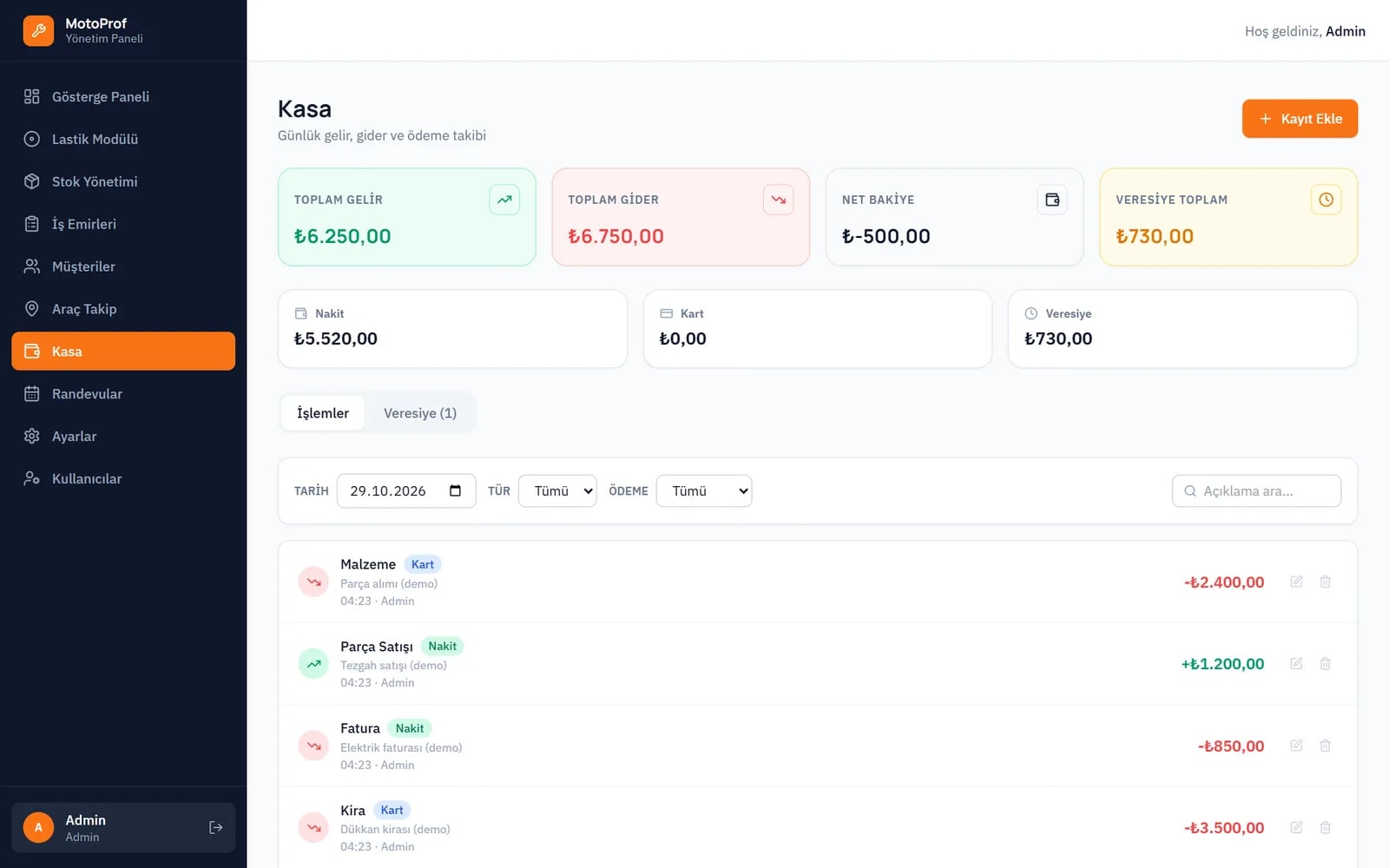The width and height of the screenshot is (1389, 868).
Task: Click the Toplam Gider trend-down icon
Action: pos(779,200)
